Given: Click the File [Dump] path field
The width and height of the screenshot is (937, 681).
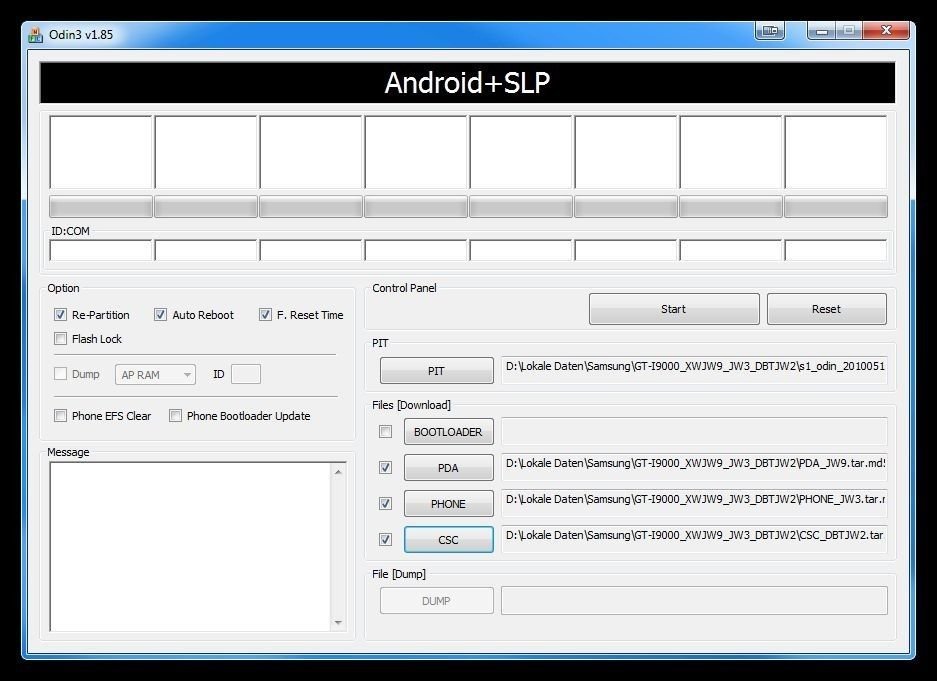Looking at the screenshot, I should [x=694, y=600].
